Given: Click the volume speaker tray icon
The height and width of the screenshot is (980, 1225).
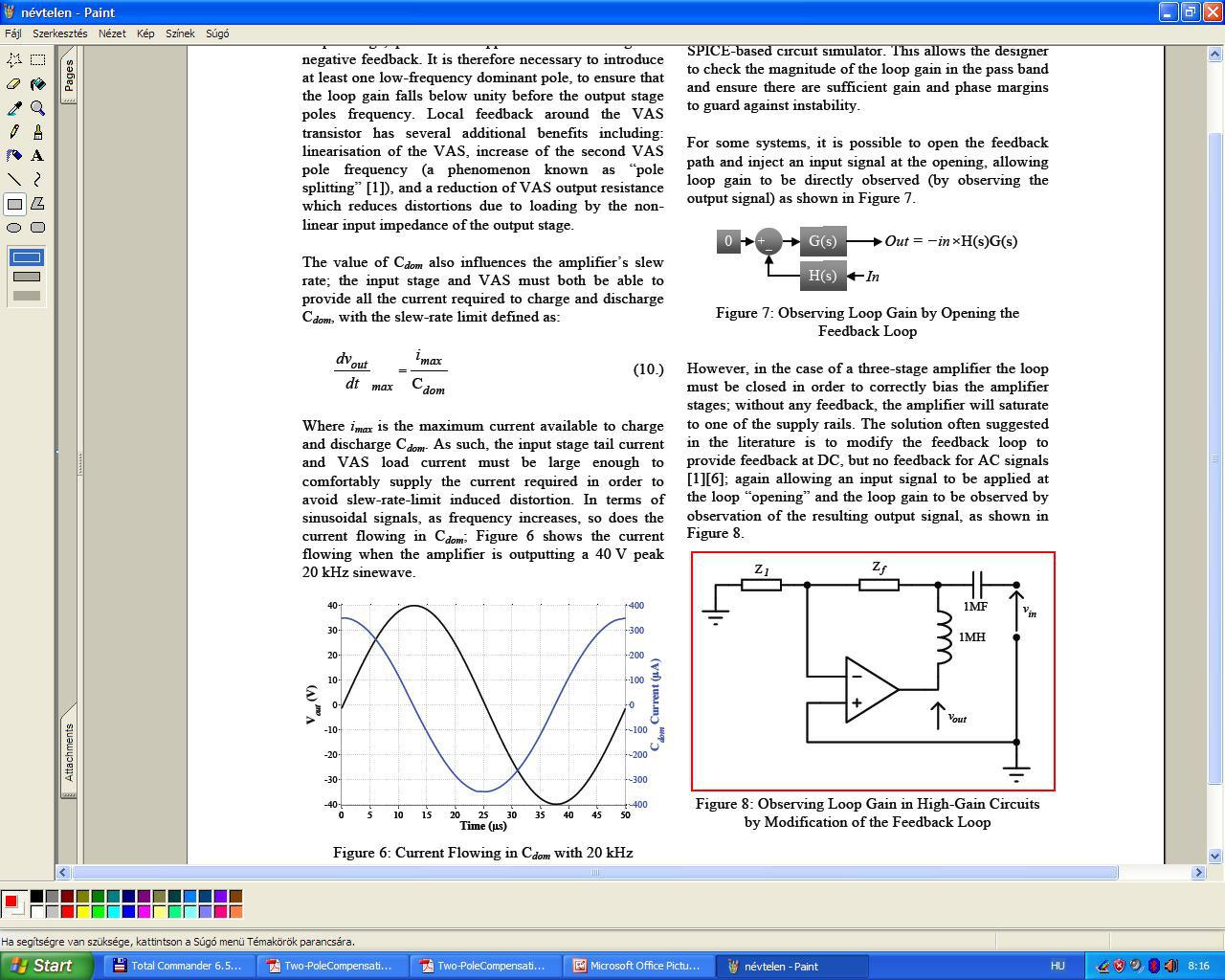Looking at the screenshot, I should click(x=1170, y=966).
